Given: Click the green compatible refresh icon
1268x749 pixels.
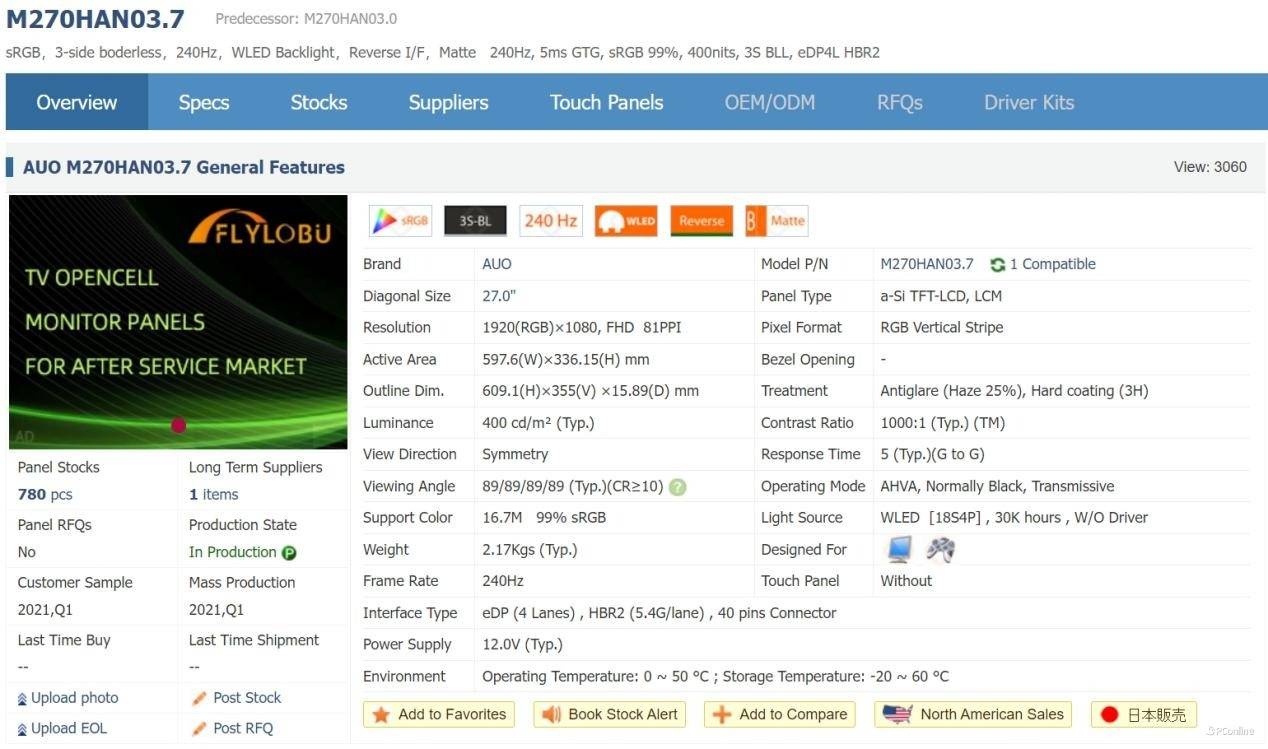Looking at the screenshot, I should [997, 265].
